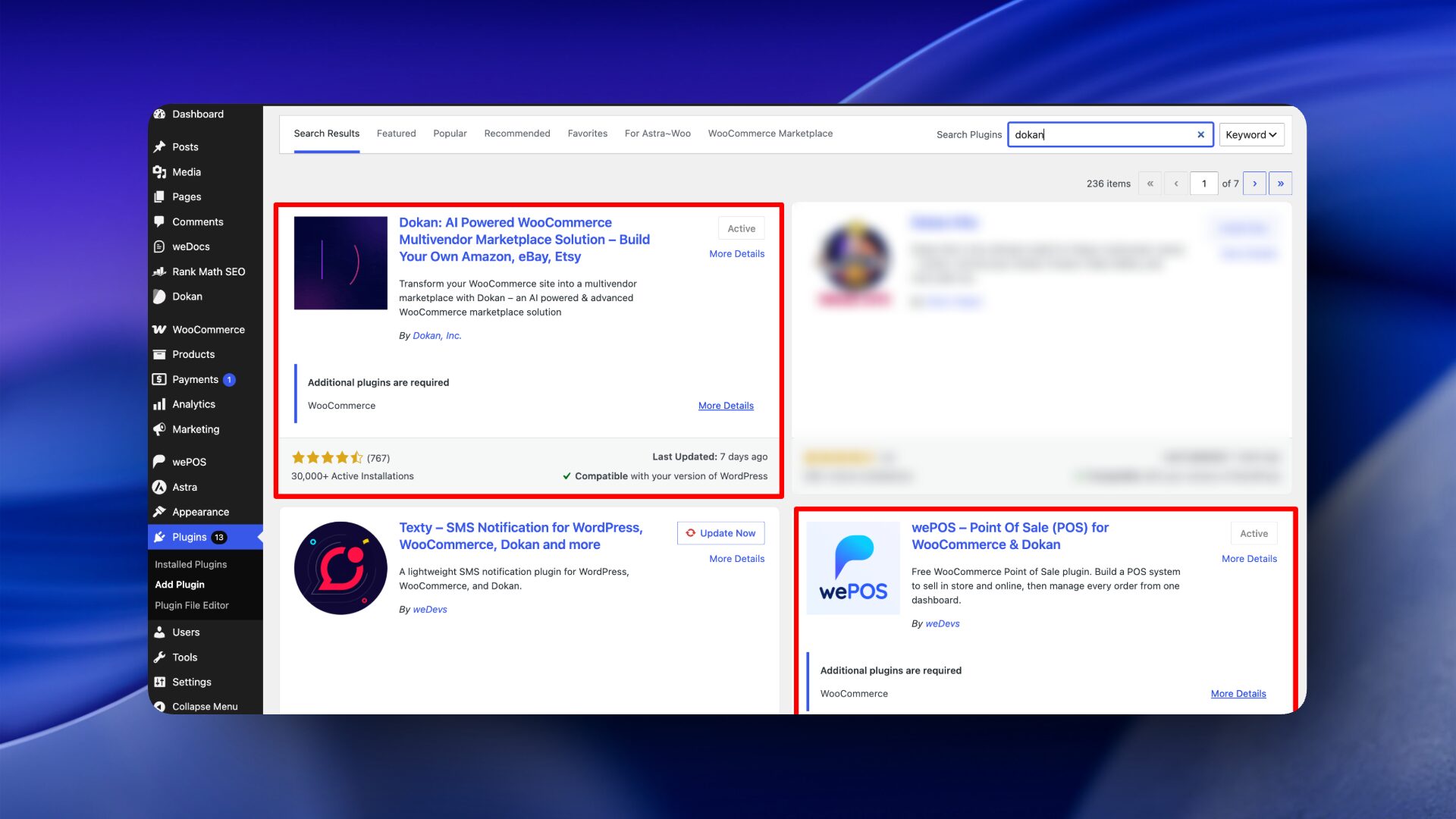This screenshot has height=819, width=1456.
Task: Open More Details for wePOS's required WooCommerce
Action: [1238, 694]
